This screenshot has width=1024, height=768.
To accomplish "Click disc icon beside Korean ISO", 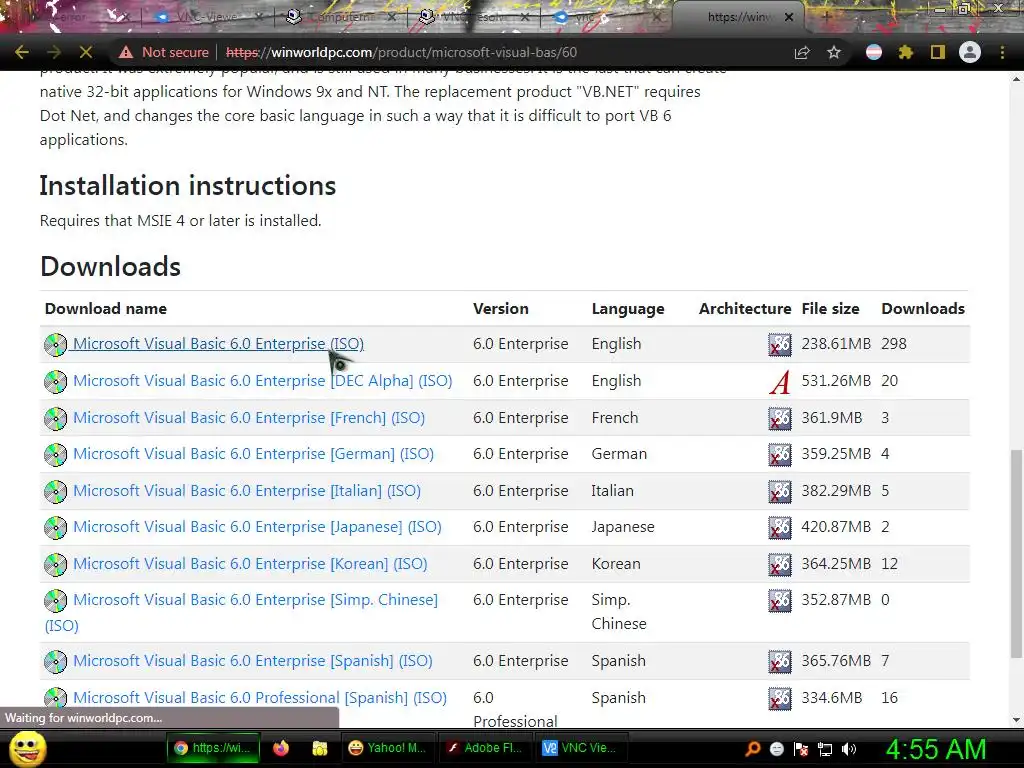I will [56, 565].
